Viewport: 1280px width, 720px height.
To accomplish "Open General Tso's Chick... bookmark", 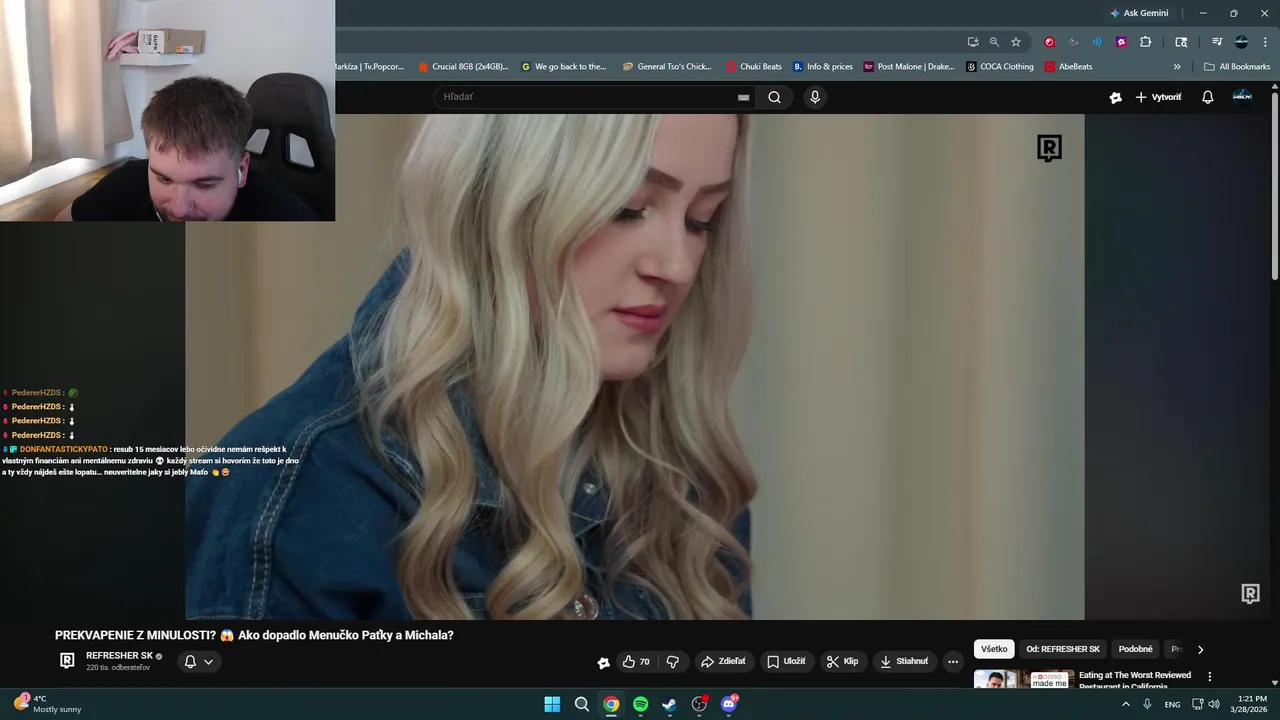I will (x=667, y=67).
